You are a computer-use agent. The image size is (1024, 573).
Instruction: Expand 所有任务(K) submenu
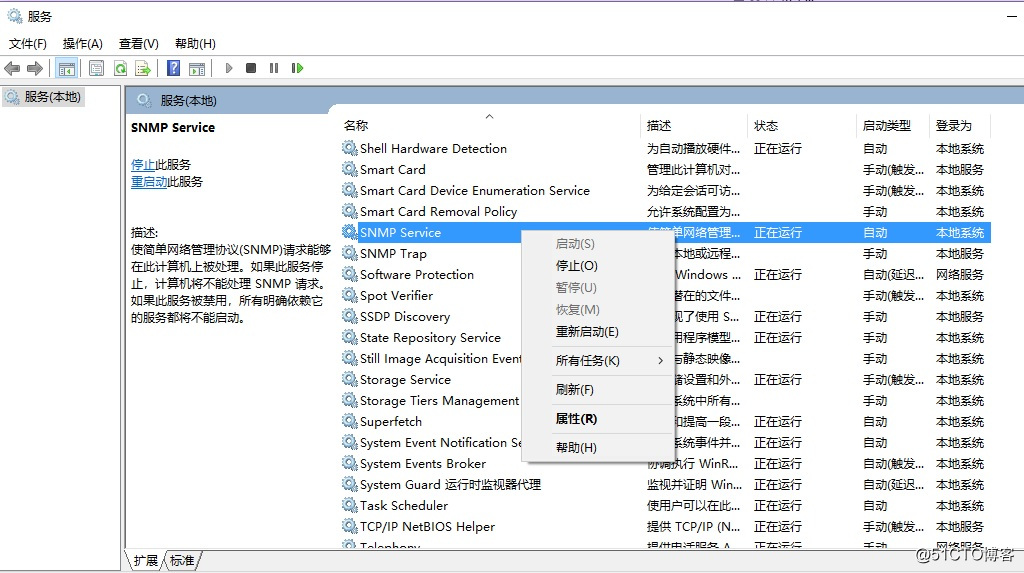coord(598,360)
